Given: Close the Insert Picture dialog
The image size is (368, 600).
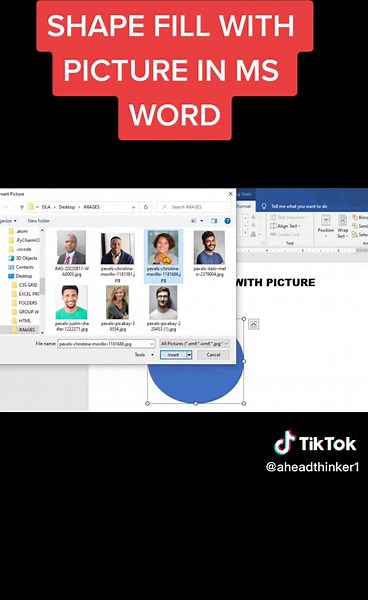Looking at the screenshot, I should click(230, 194).
